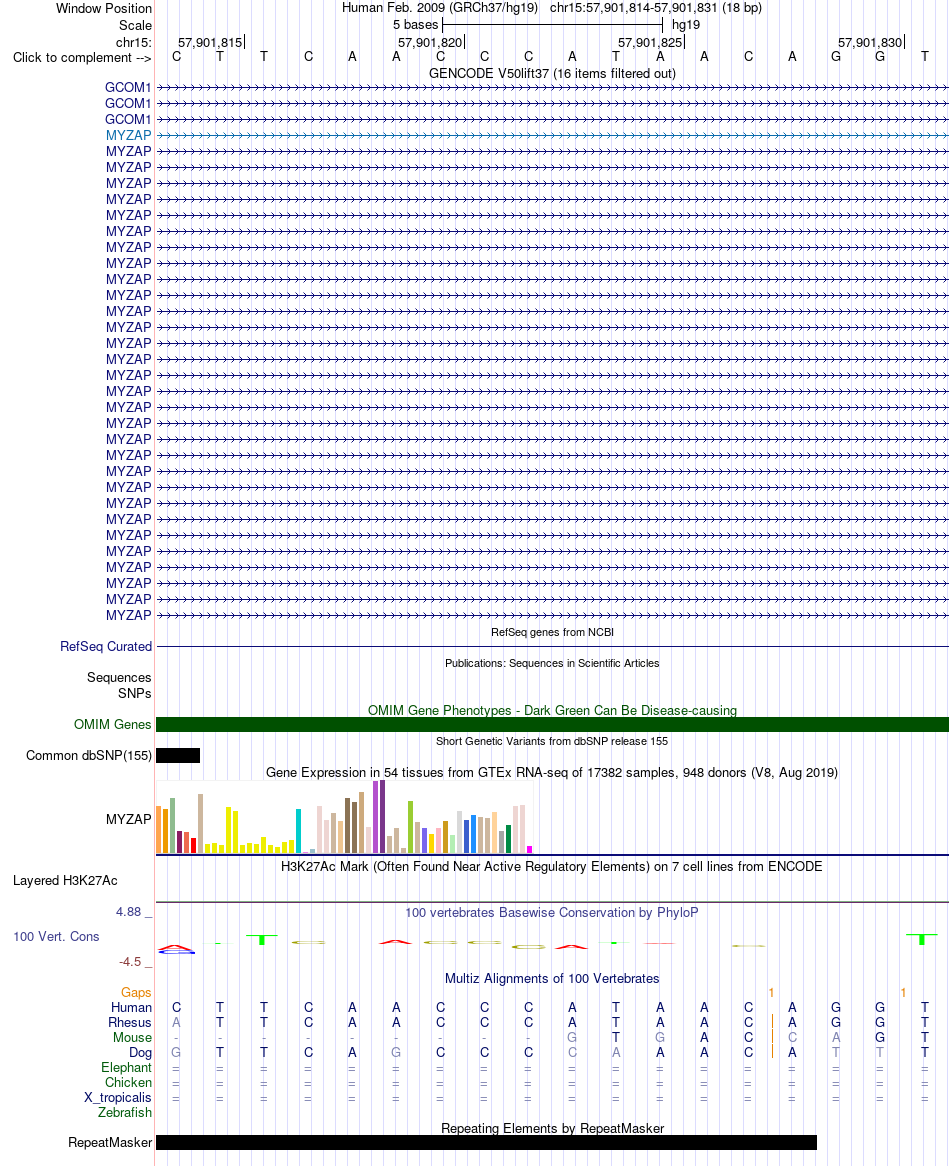
Task: Click the 'Elephant' alignment row label
Action: coord(126,1068)
